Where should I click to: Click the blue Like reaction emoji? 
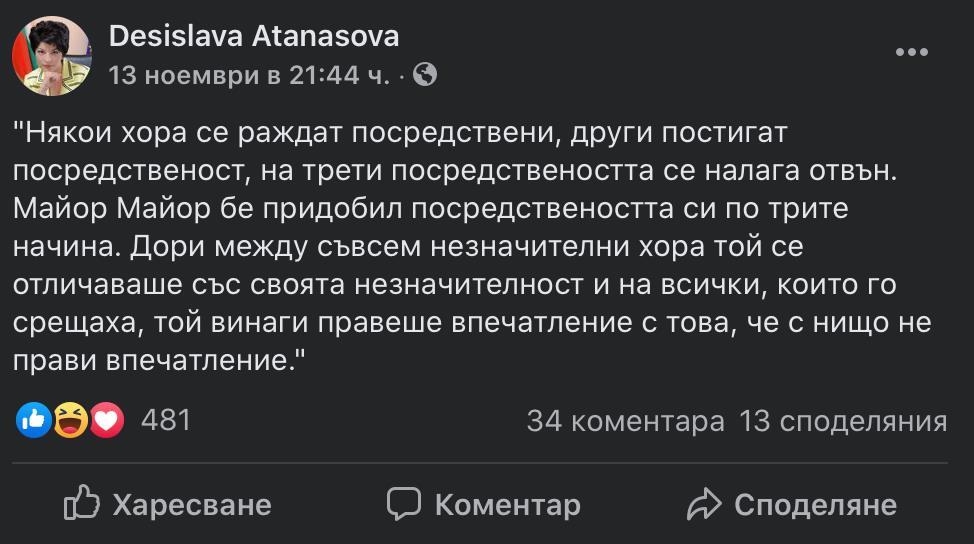tap(33, 421)
